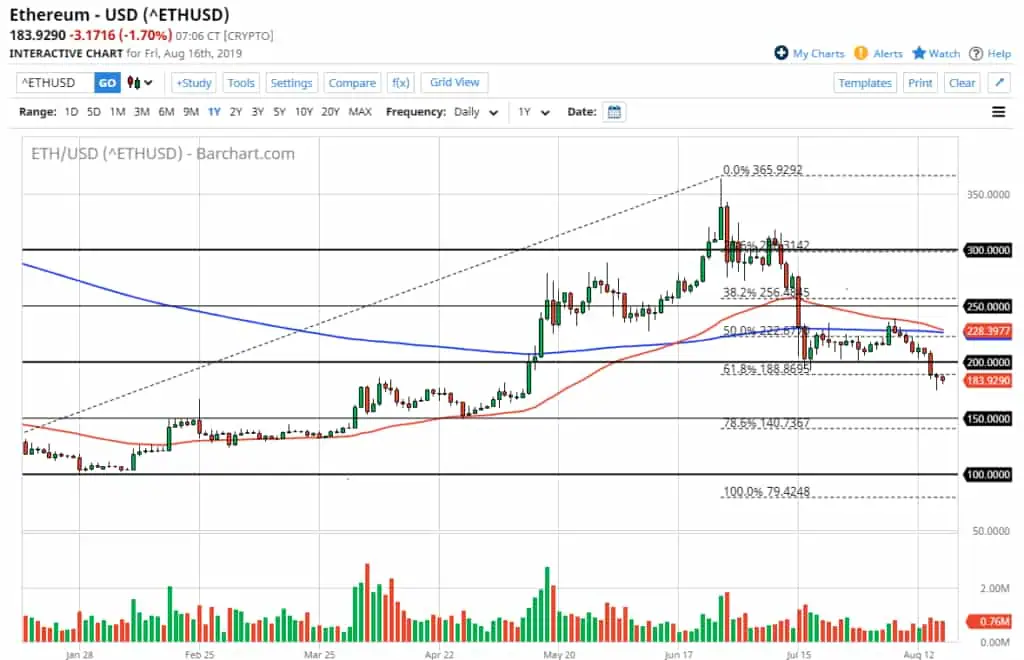Open the hamburger chart menu

999,112
